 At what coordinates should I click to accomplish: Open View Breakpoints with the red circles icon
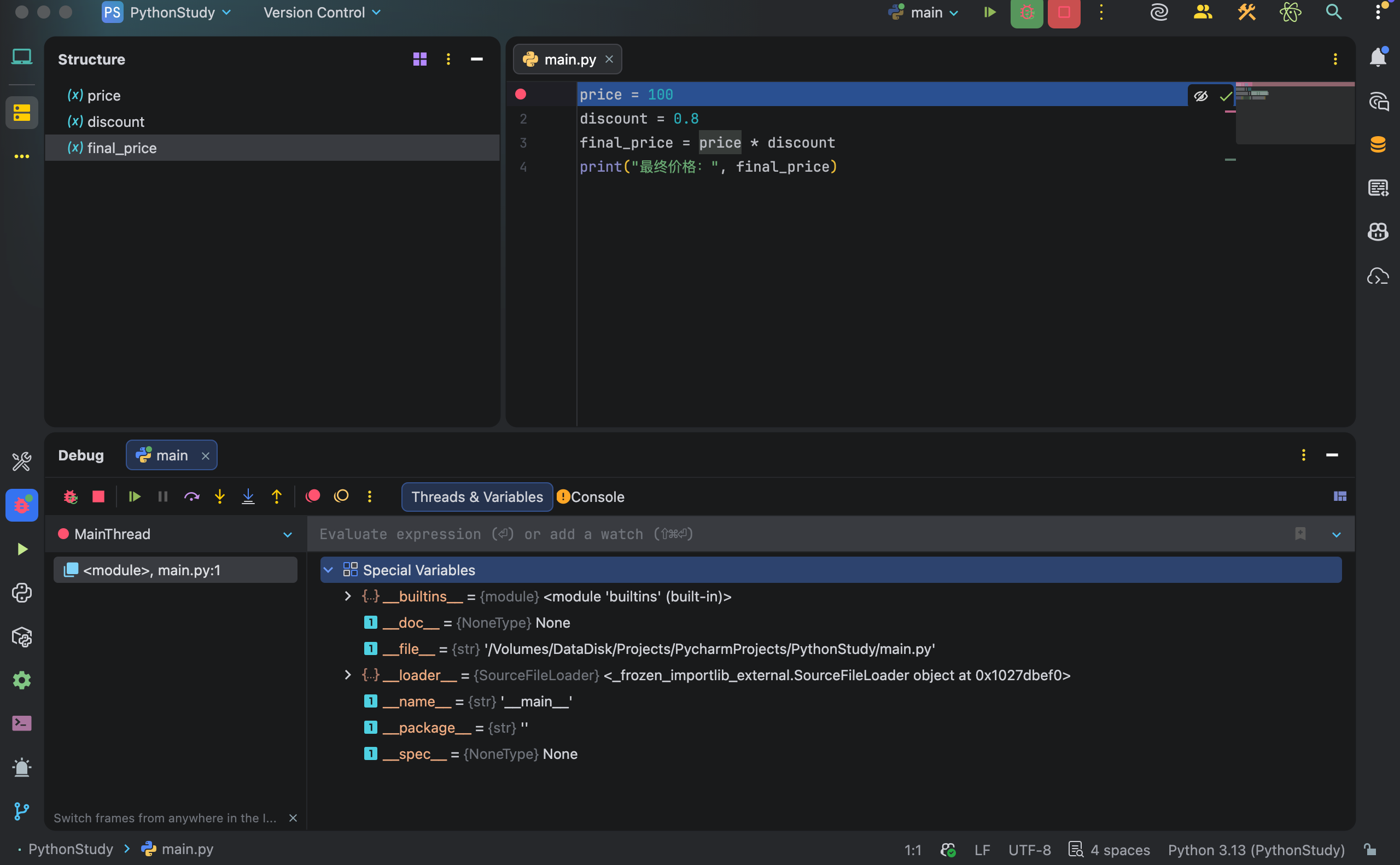[313, 496]
